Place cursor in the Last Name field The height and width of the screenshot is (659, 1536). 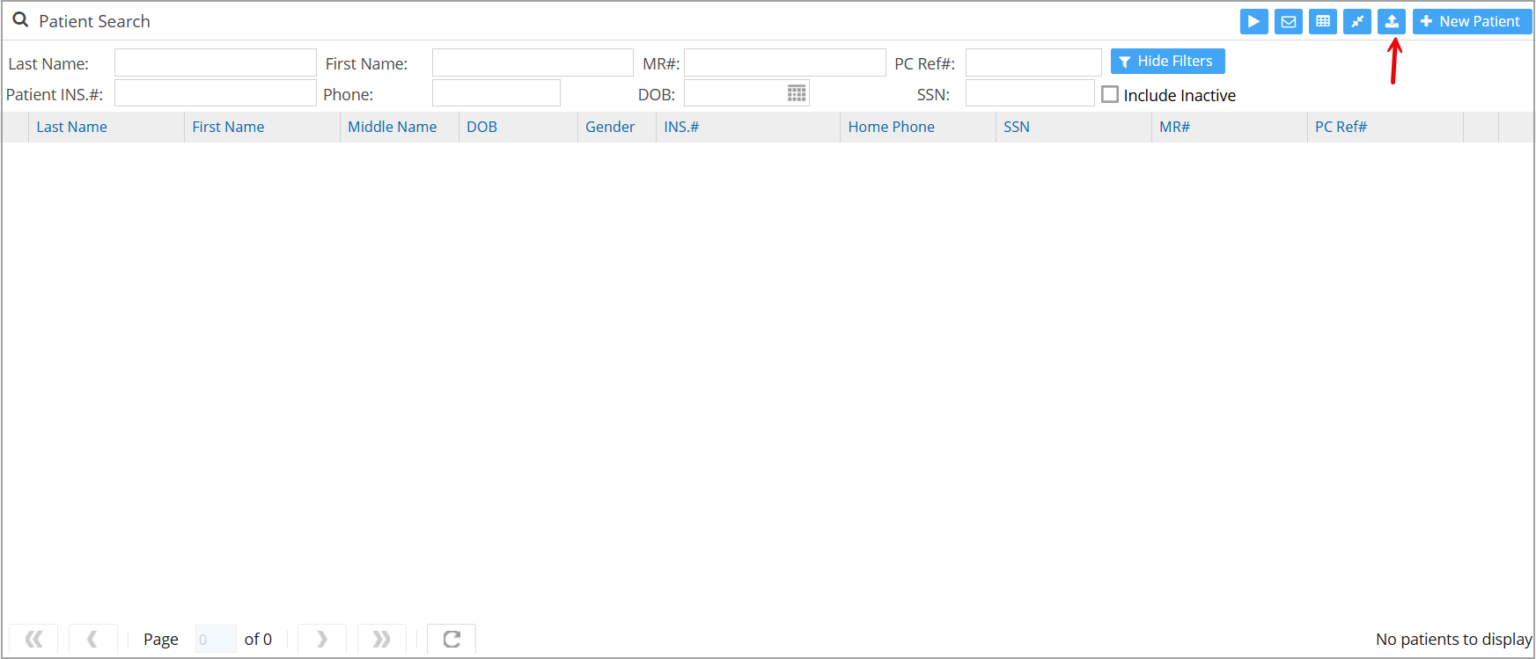click(214, 61)
